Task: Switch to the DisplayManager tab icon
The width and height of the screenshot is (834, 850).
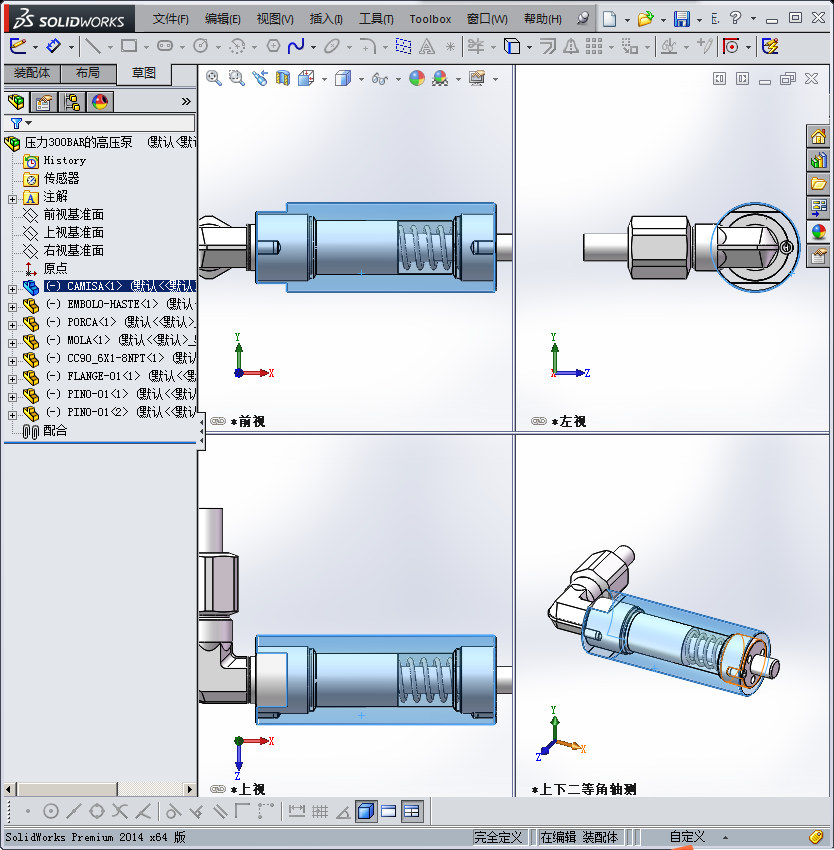Action: point(100,102)
